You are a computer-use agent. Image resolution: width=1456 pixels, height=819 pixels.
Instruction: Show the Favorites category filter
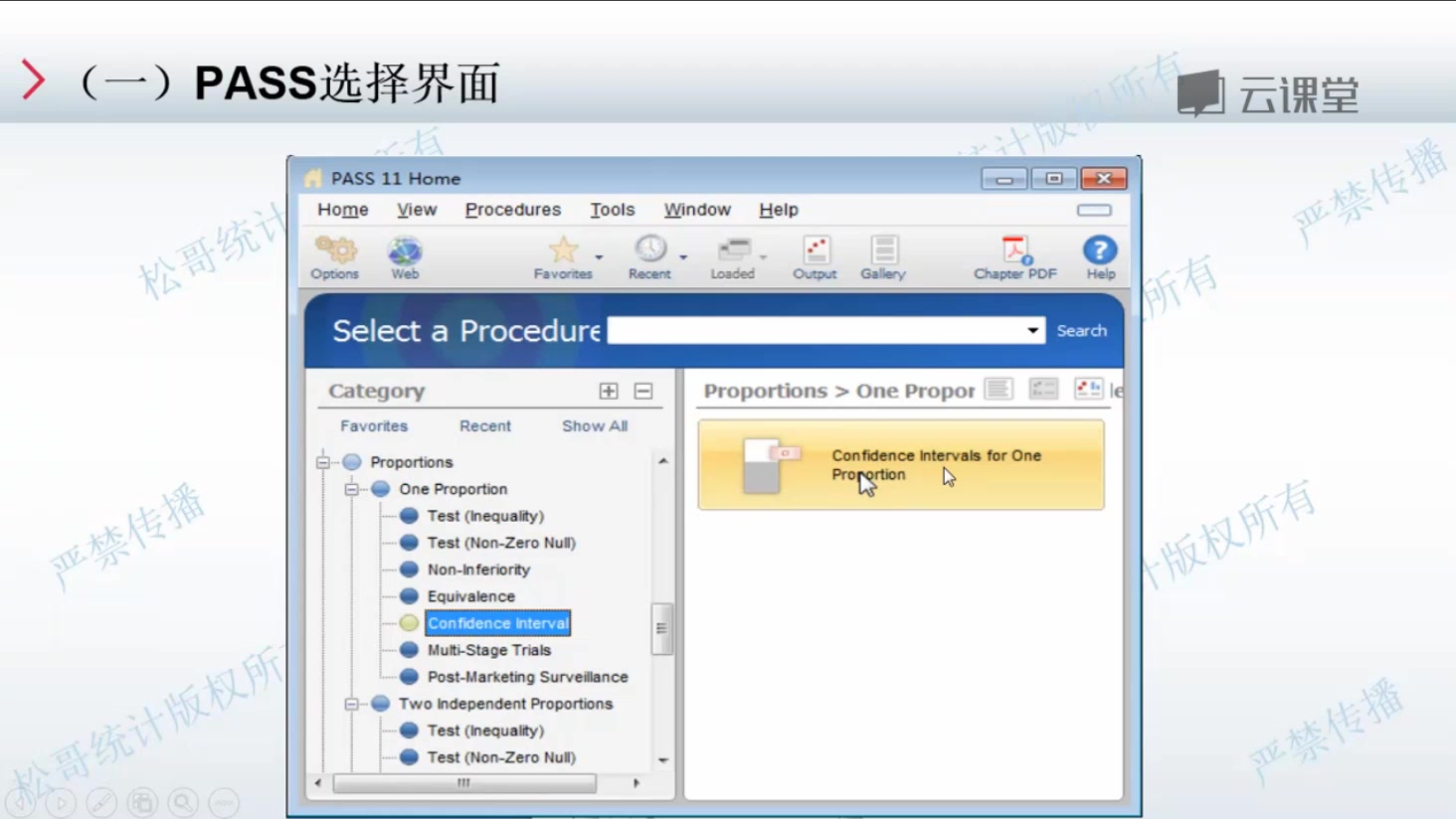click(x=374, y=425)
